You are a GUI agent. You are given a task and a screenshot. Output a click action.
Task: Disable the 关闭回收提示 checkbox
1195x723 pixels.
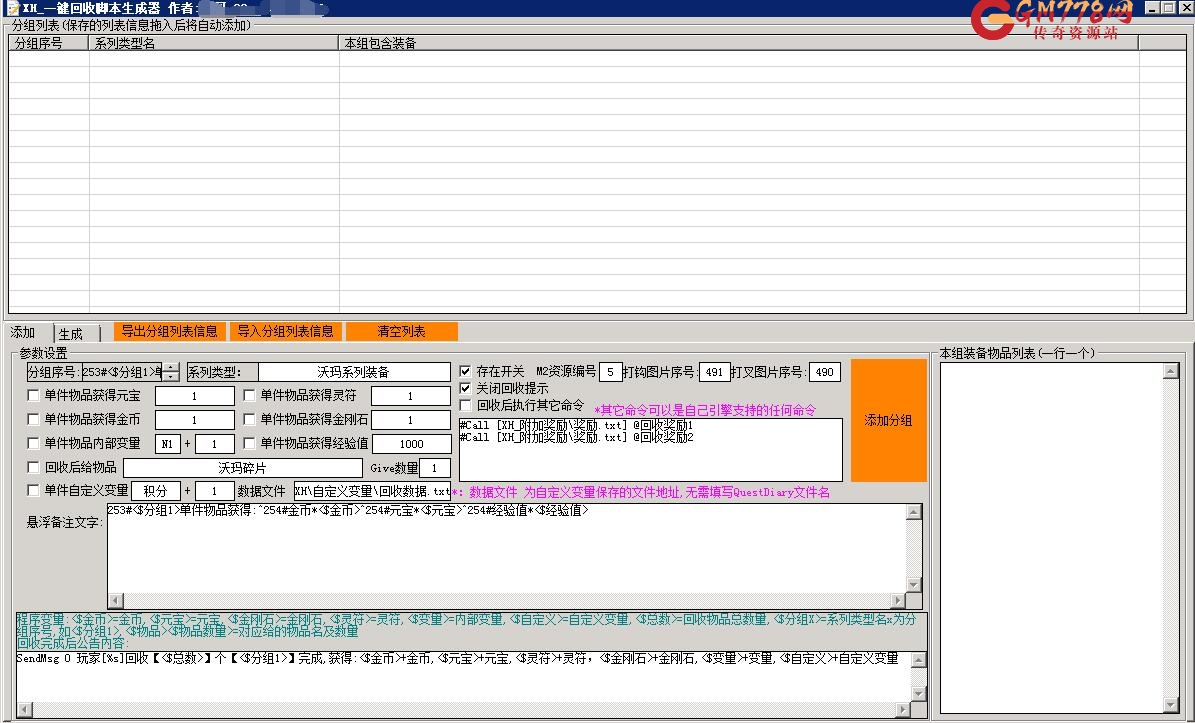(465, 389)
